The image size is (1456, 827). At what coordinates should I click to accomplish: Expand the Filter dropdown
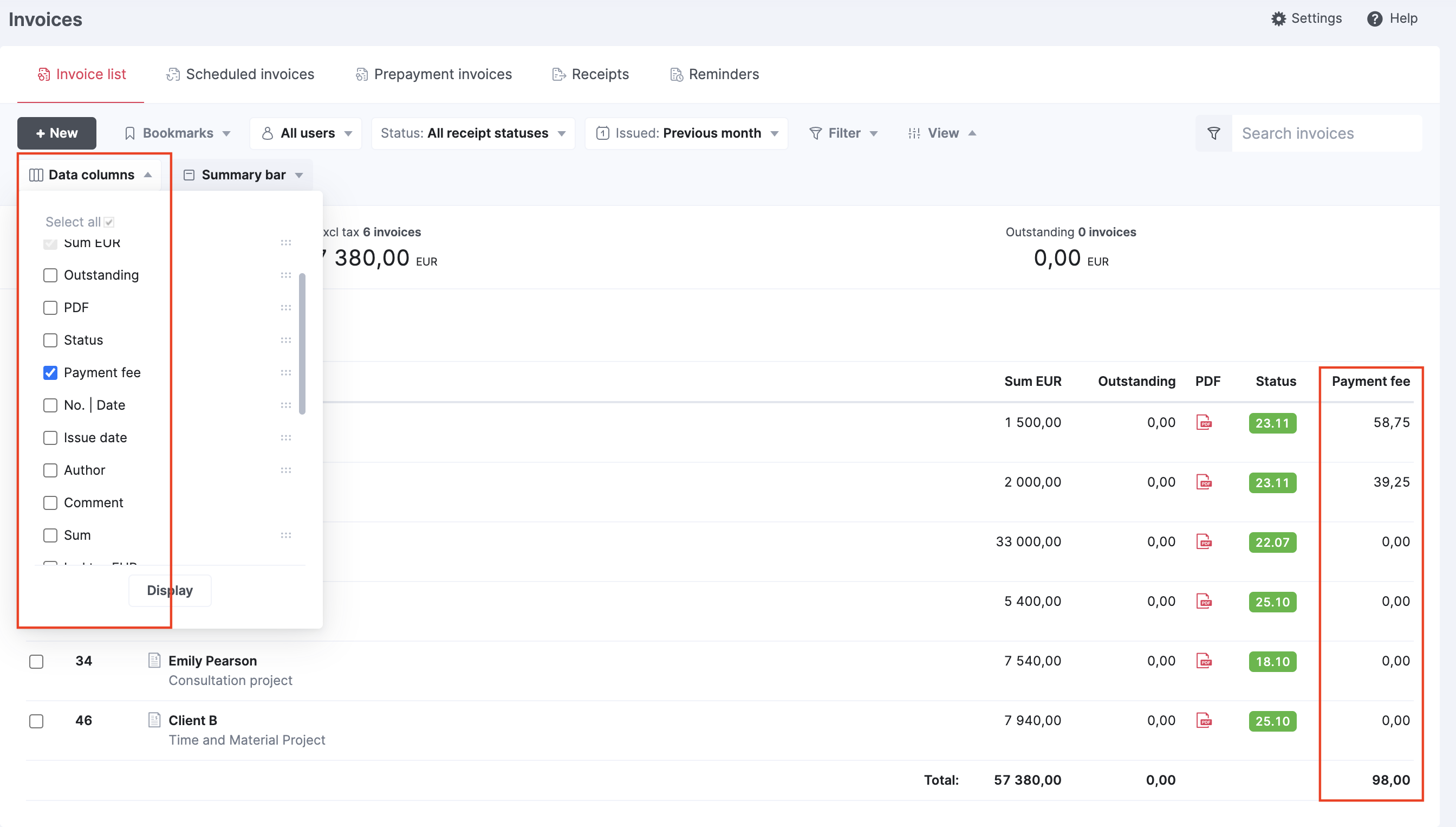click(x=843, y=133)
